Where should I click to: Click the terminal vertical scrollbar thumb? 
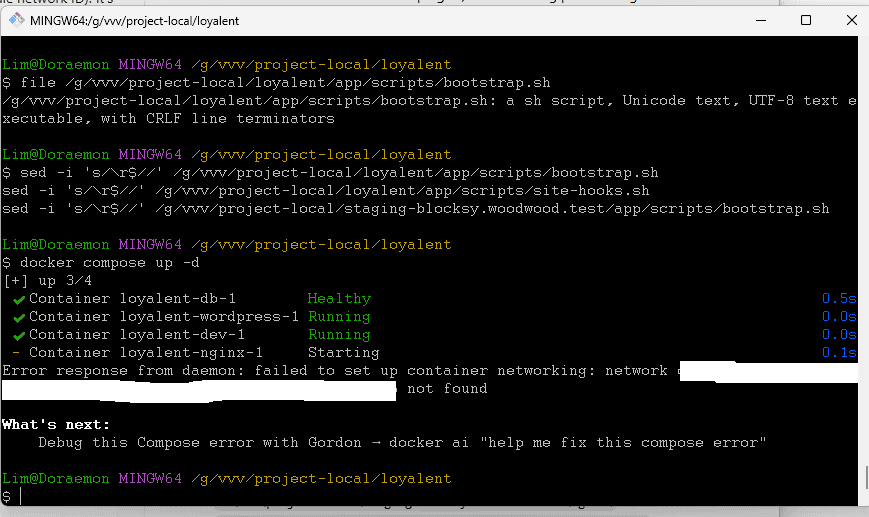coord(866,478)
